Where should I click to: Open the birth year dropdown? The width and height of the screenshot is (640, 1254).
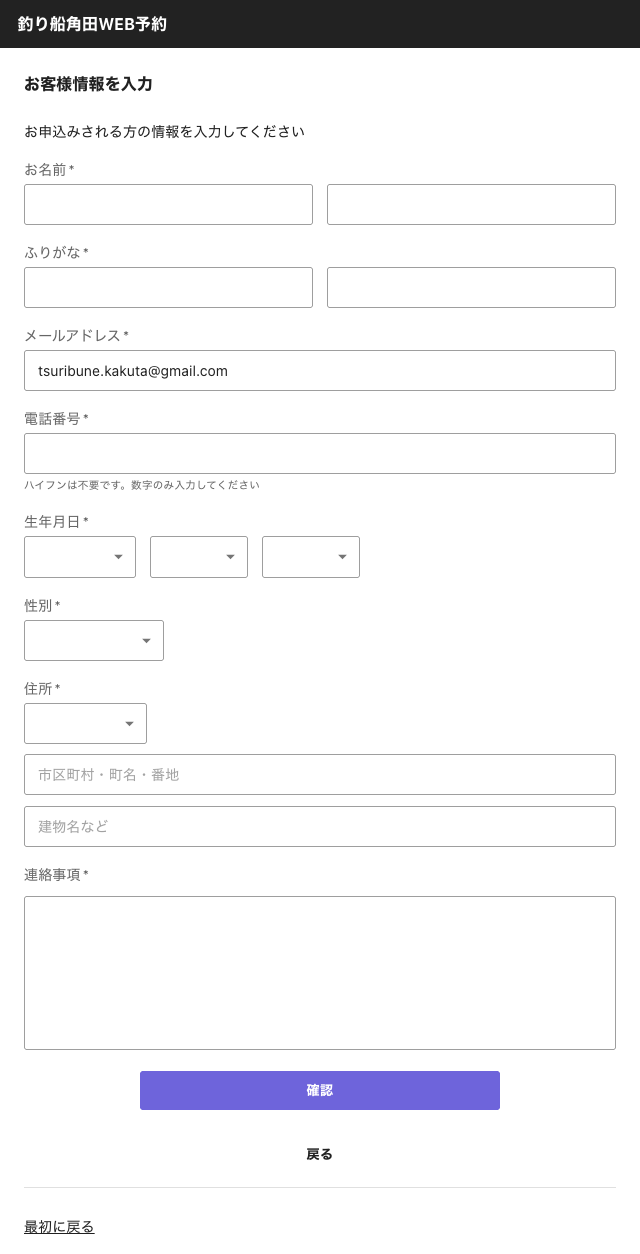80,557
